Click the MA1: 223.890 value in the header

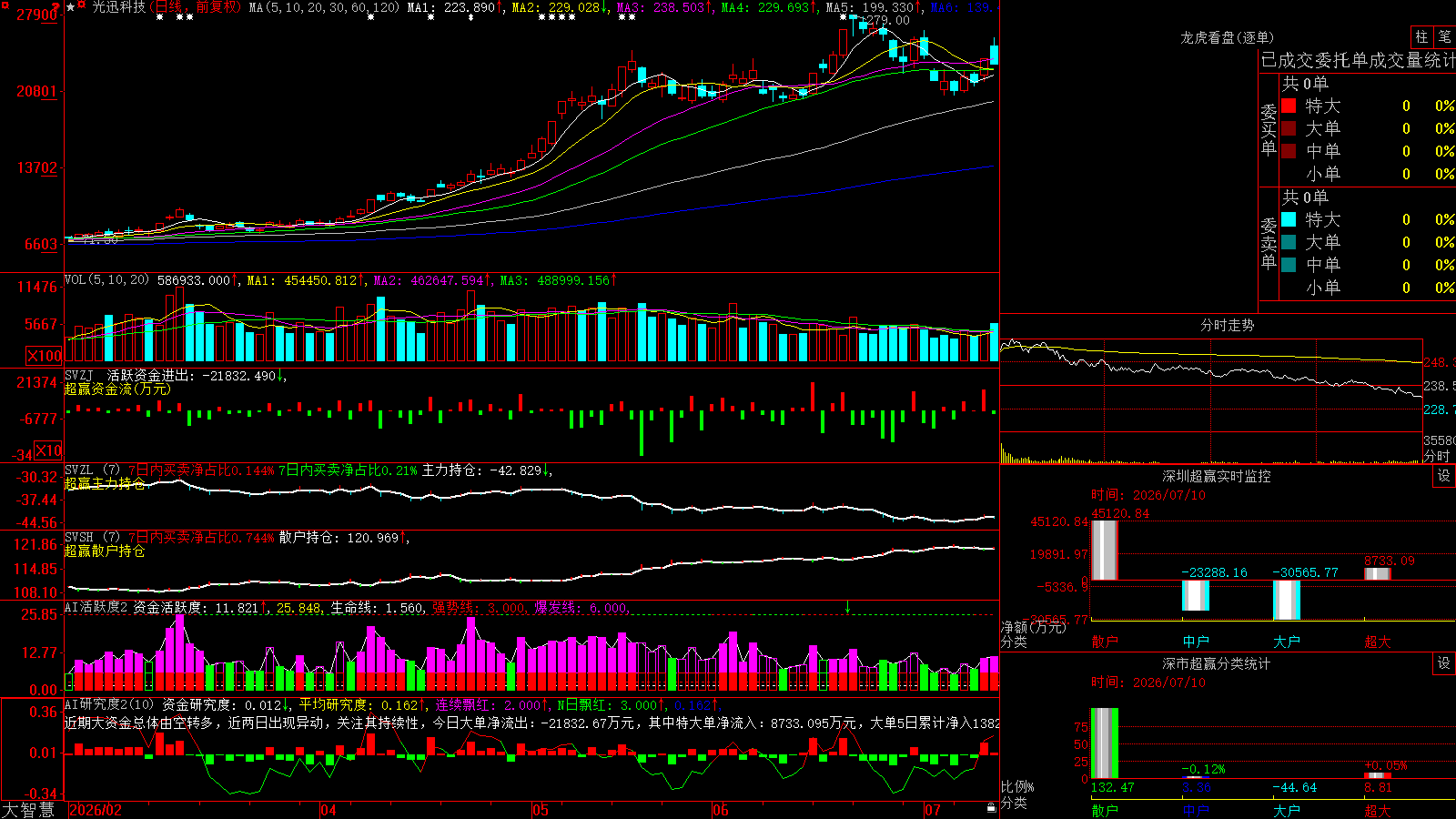(455, 7)
